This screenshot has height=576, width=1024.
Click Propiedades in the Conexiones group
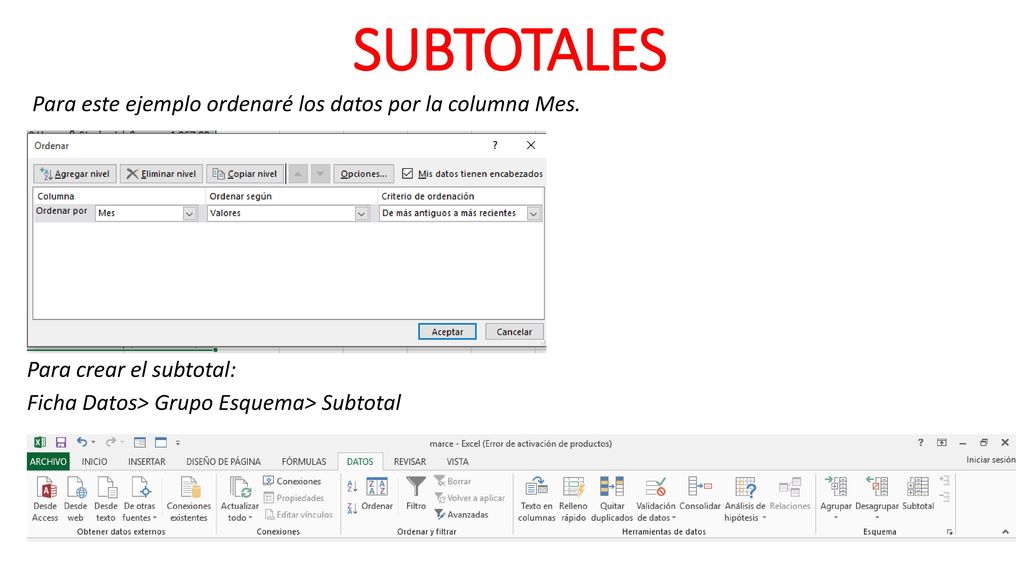coord(293,498)
